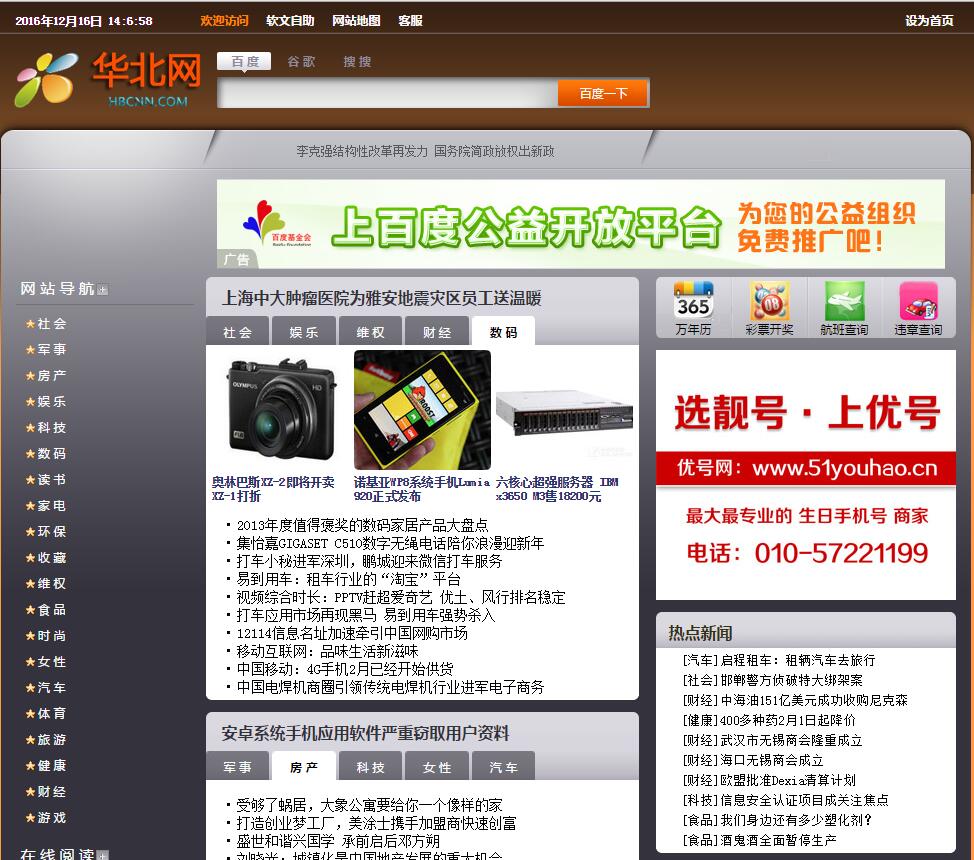Viewport: 974px width, 860px height.
Task: Go to 娱乐 in sidebar navigation
Action: click(x=52, y=402)
